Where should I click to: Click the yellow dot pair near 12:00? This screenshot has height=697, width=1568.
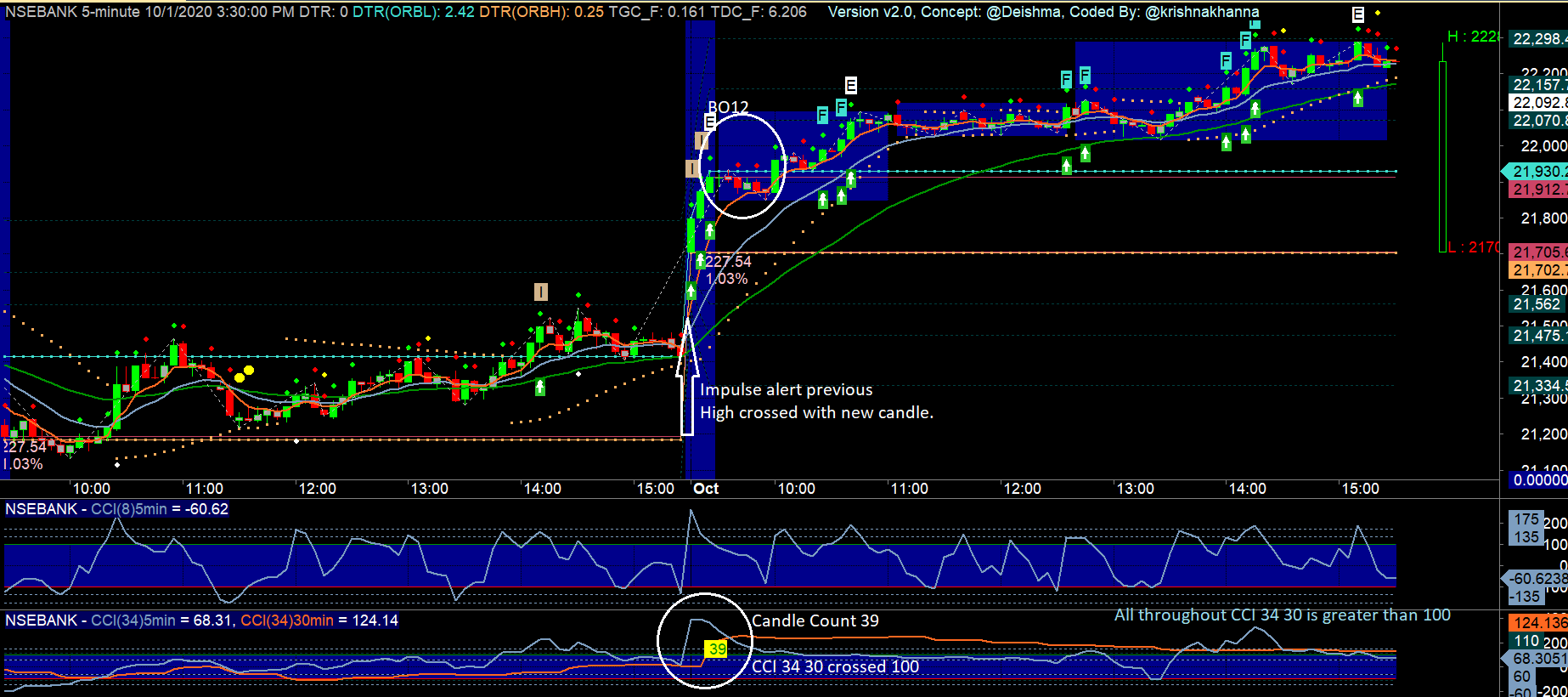(244, 373)
